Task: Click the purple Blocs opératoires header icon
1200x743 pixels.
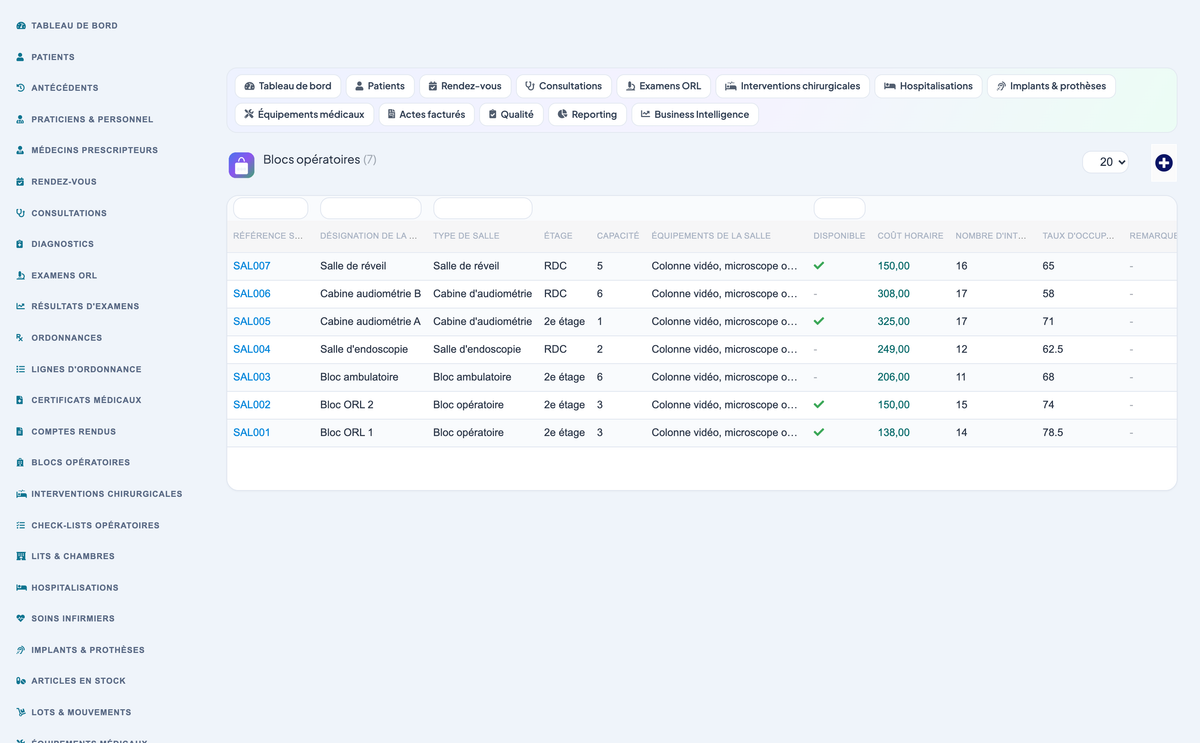Action: coord(242,165)
